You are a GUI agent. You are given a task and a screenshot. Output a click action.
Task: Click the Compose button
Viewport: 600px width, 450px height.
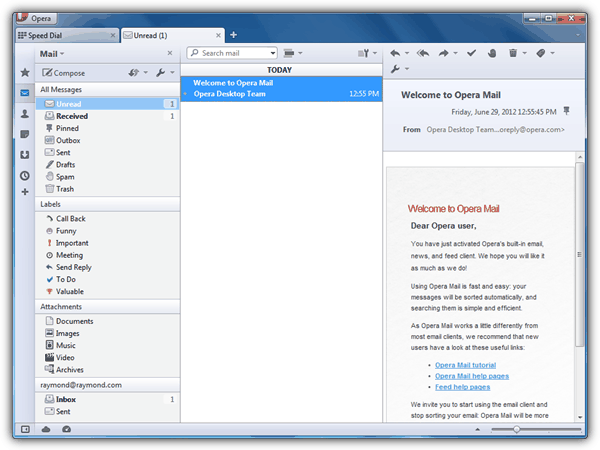[x=64, y=73]
